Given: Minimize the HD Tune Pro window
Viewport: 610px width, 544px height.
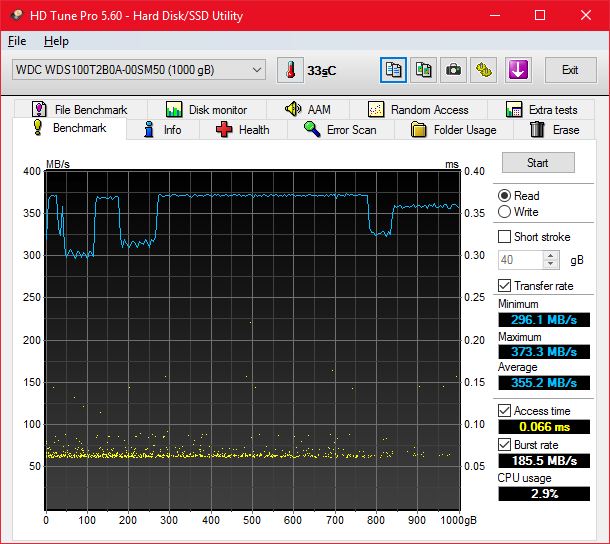Looking at the screenshot, I should [x=495, y=15].
